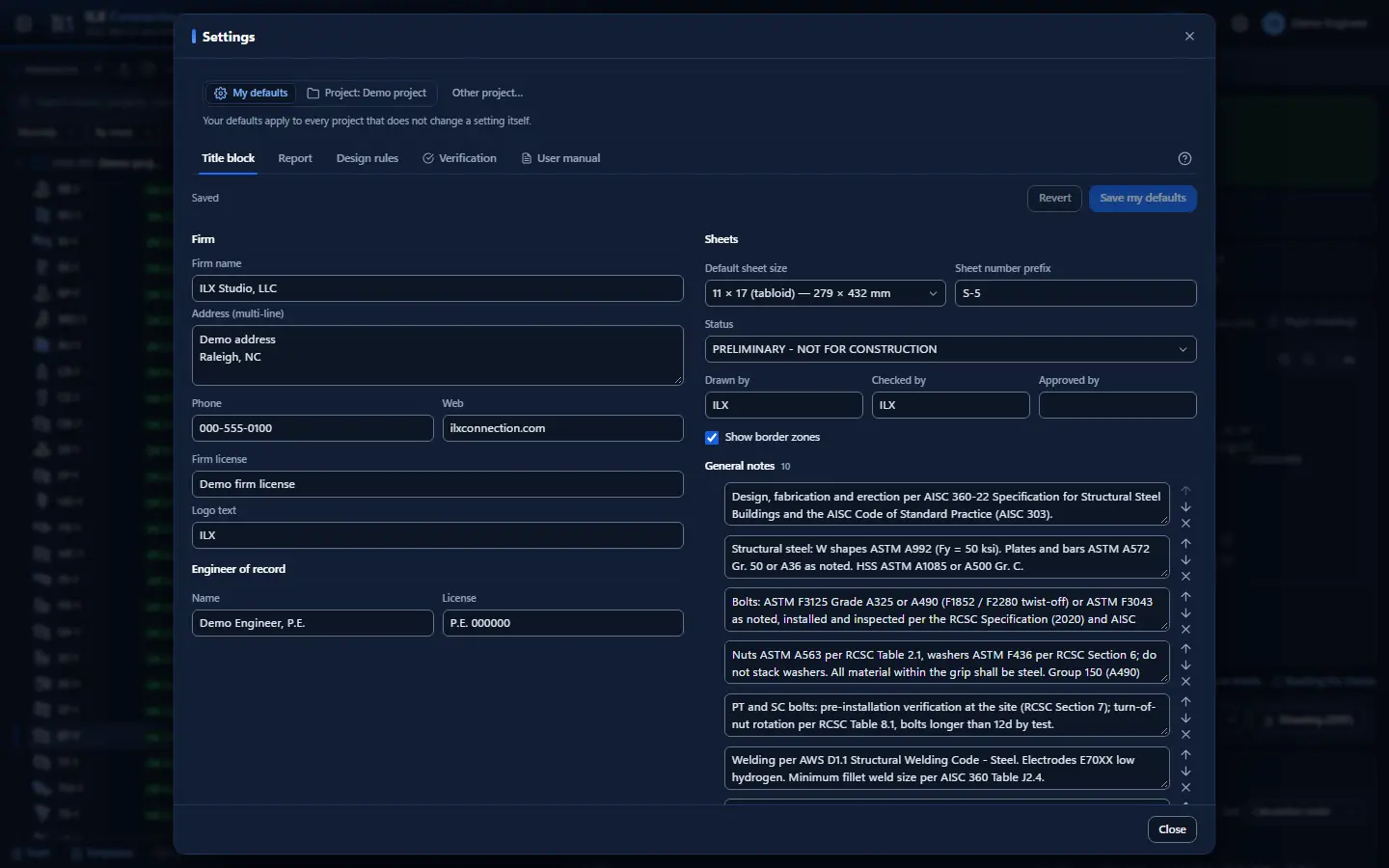Remove the Structural steel W shapes note
This screenshot has height=868, width=1389.
pos(1186,577)
